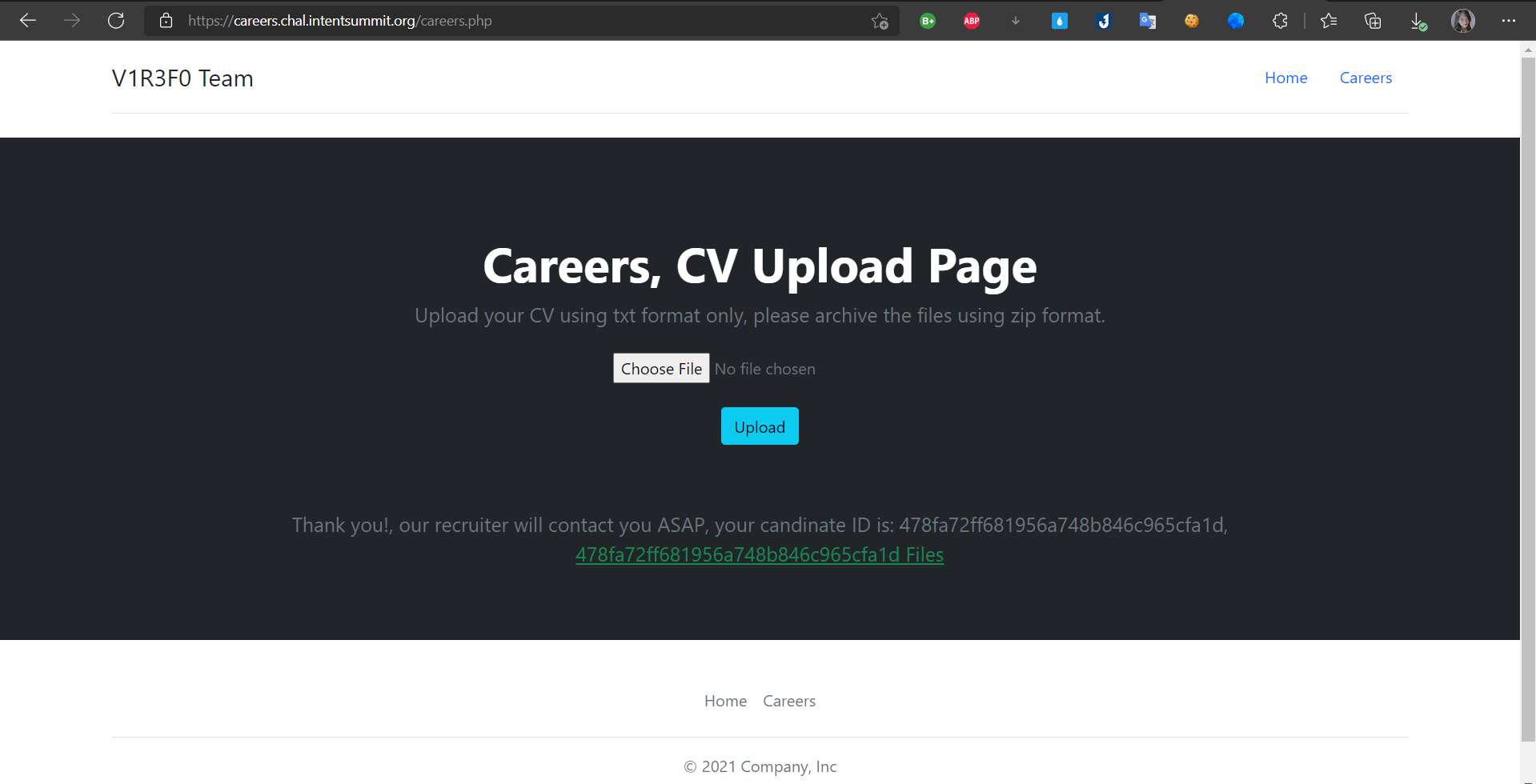1536x784 pixels.
Task: Open the Google Translate extension
Action: (x=1148, y=21)
